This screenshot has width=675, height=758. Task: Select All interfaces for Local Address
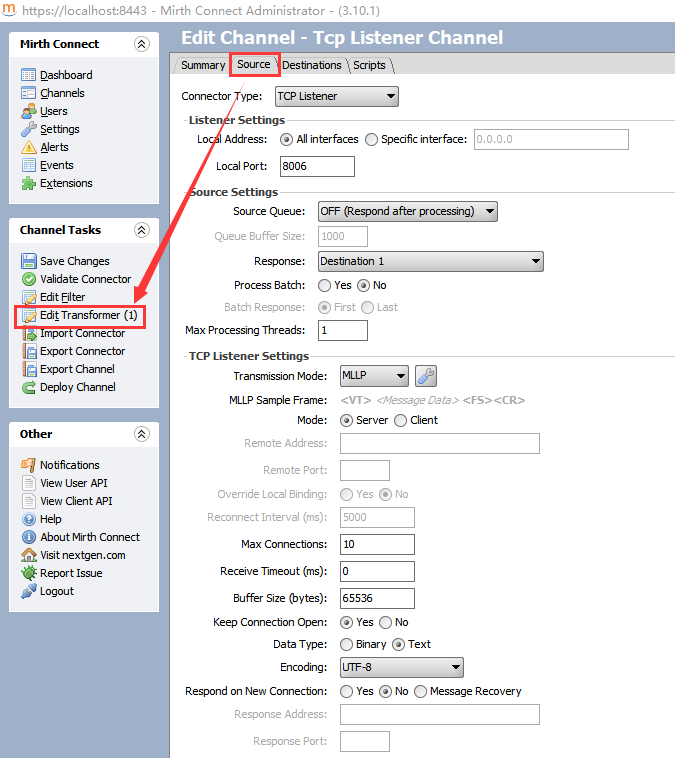pyautogui.click(x=286, y=140)
